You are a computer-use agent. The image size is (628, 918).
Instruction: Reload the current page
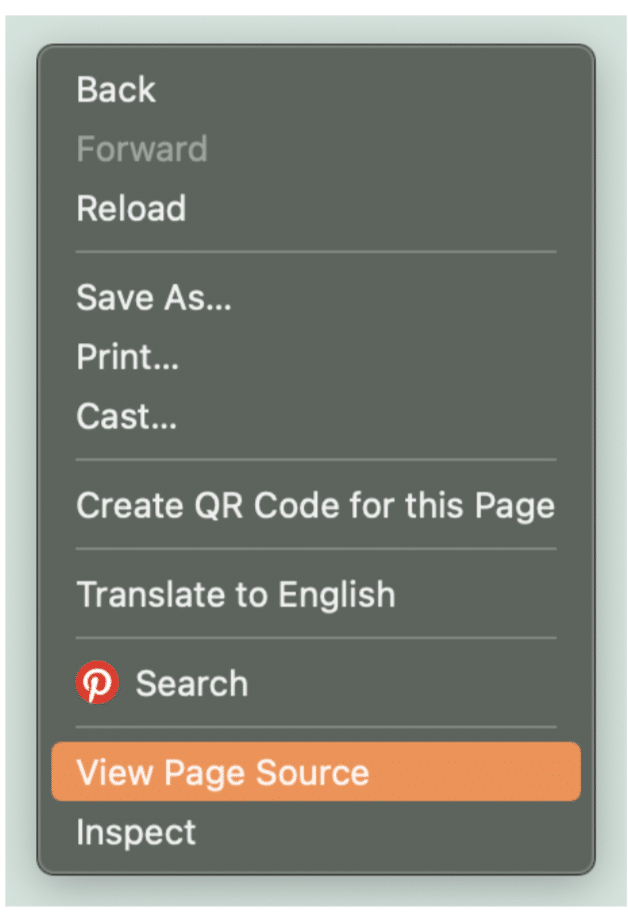[x=131, y=209]
